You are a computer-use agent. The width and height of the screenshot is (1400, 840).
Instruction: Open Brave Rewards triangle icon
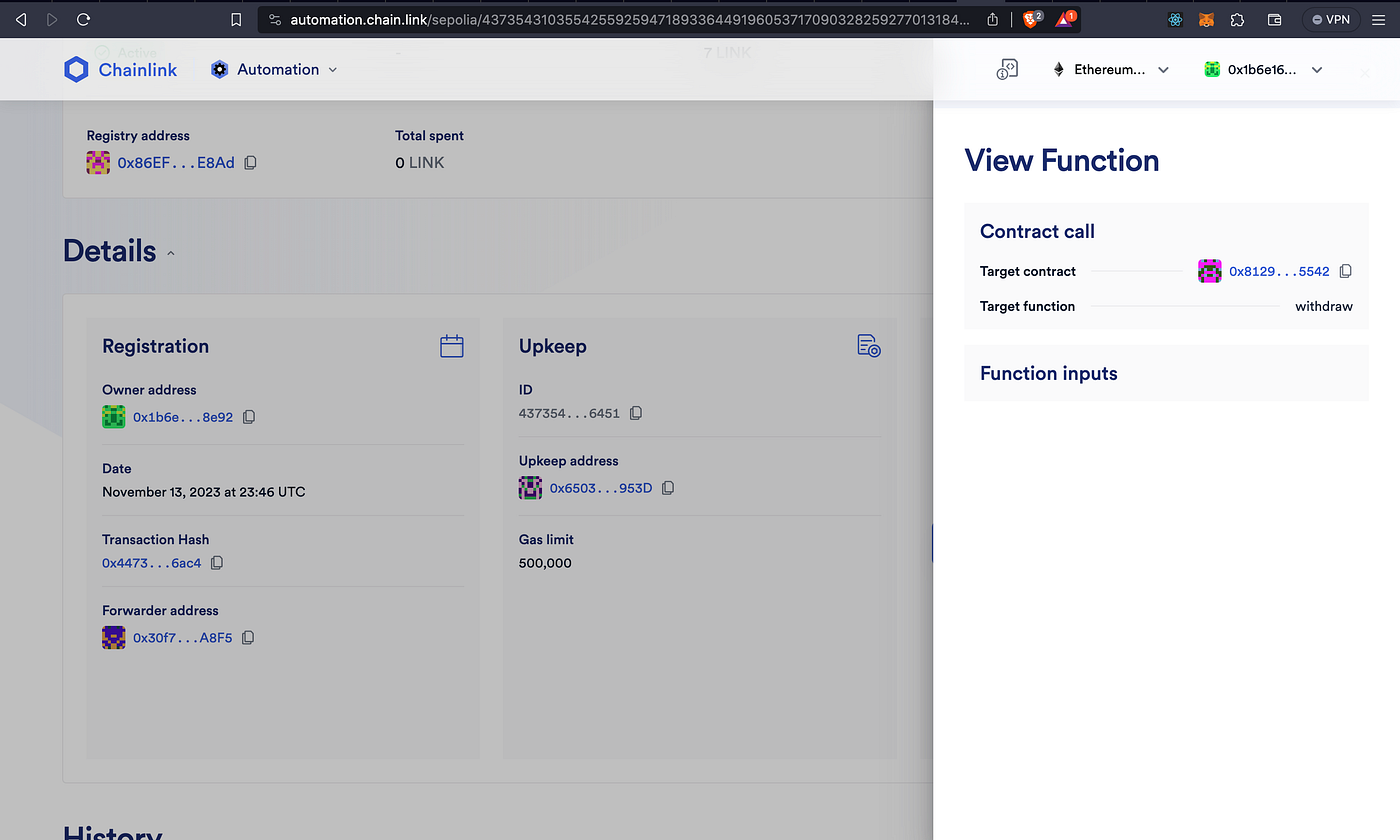(1064, 19)
